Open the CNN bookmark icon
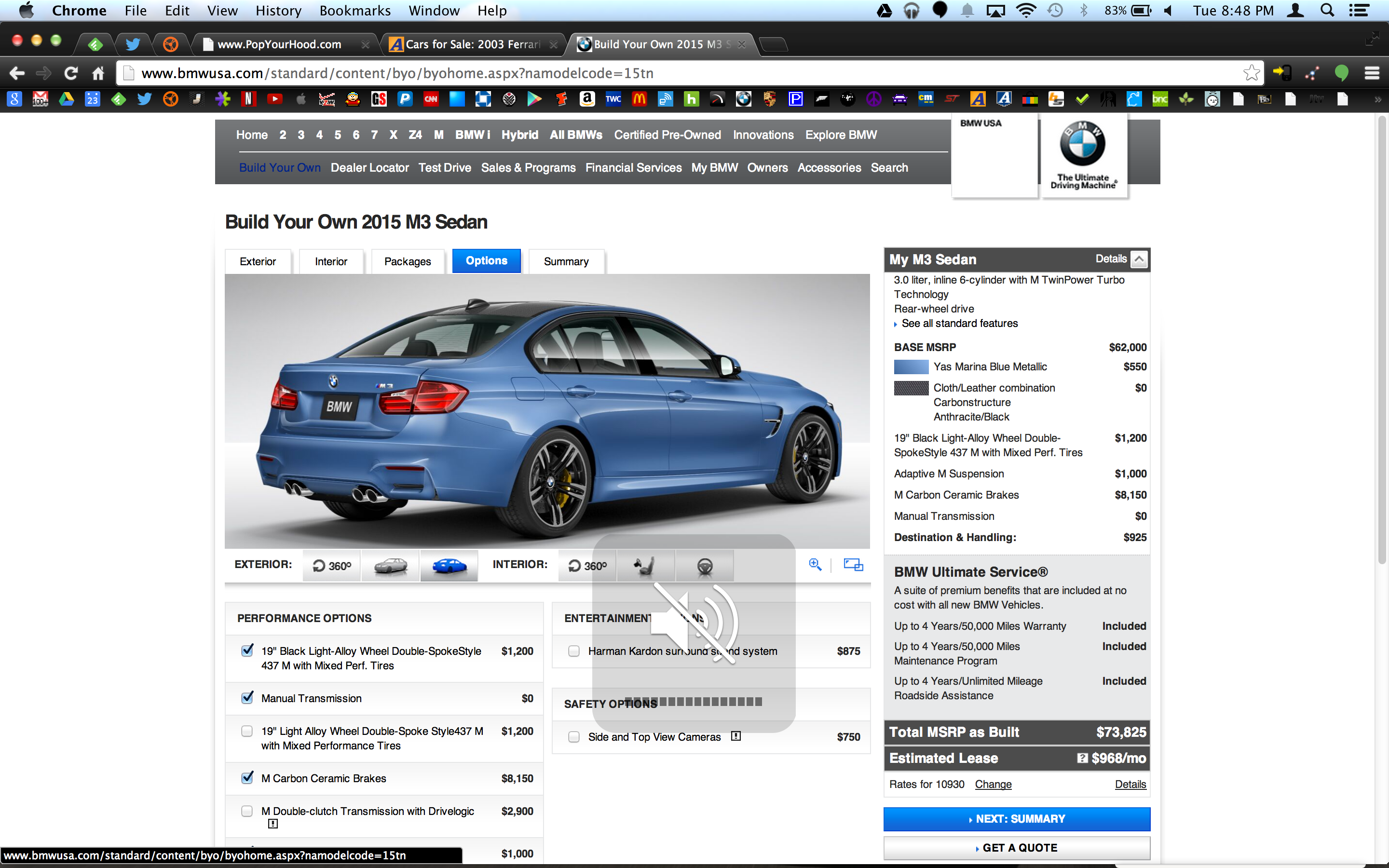This screenshot has height=868, width=1389. (x=431, y=99)
